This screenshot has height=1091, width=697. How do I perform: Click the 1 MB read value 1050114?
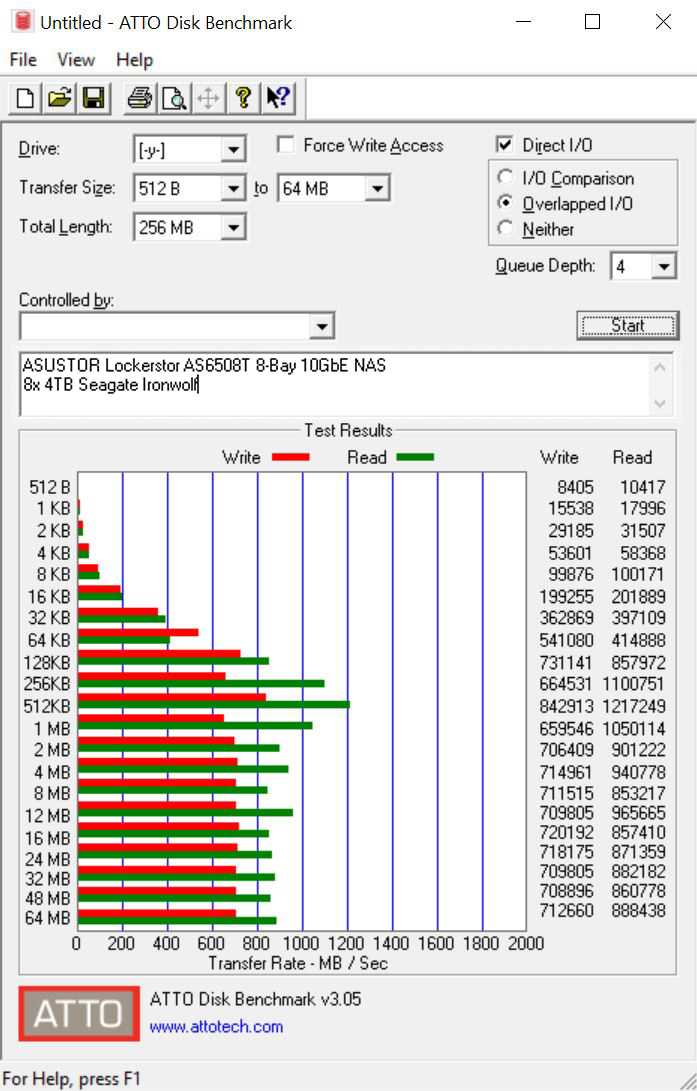point(634,728)
